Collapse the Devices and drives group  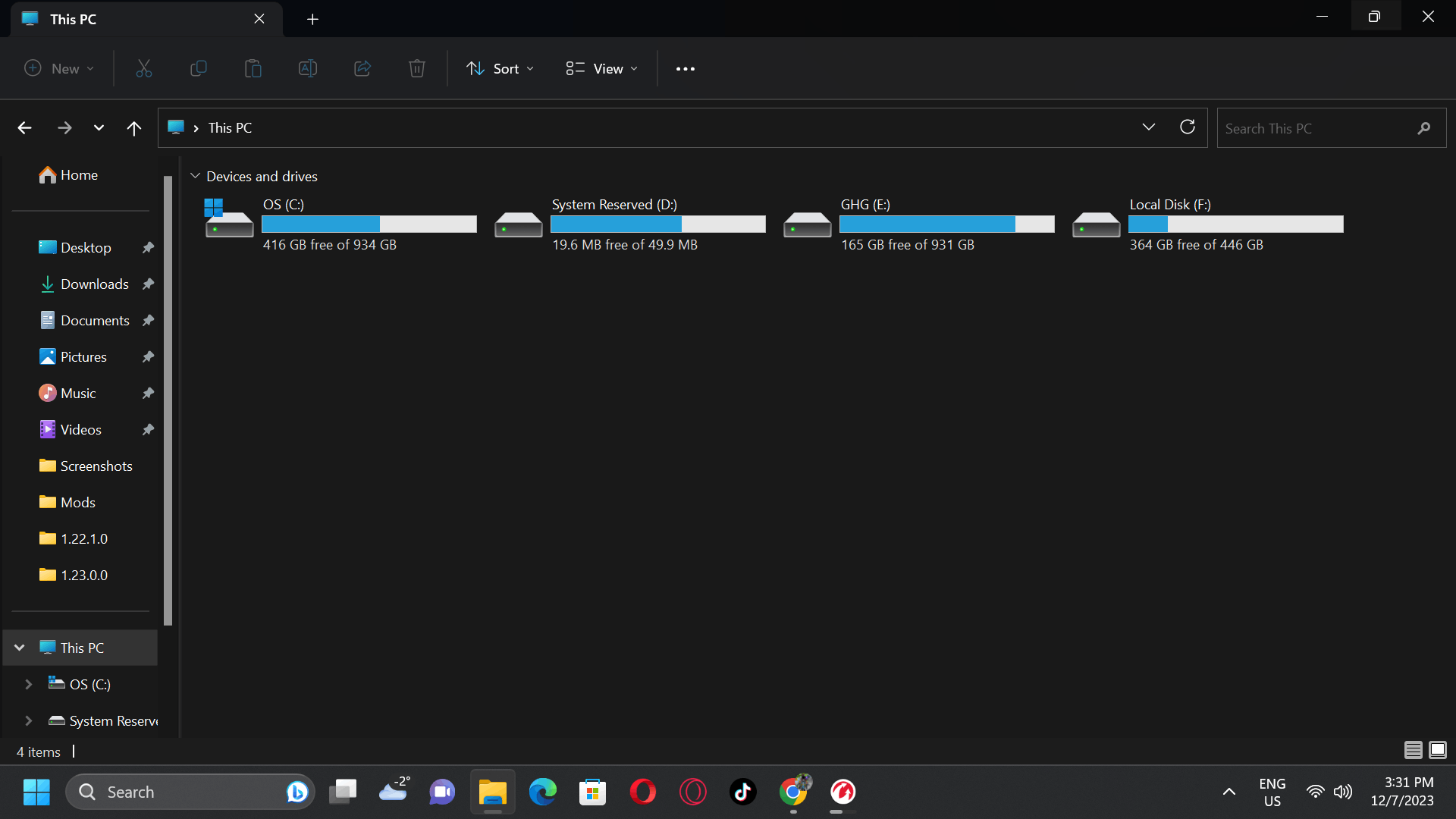pyautogui.click(x=195, y=176)
